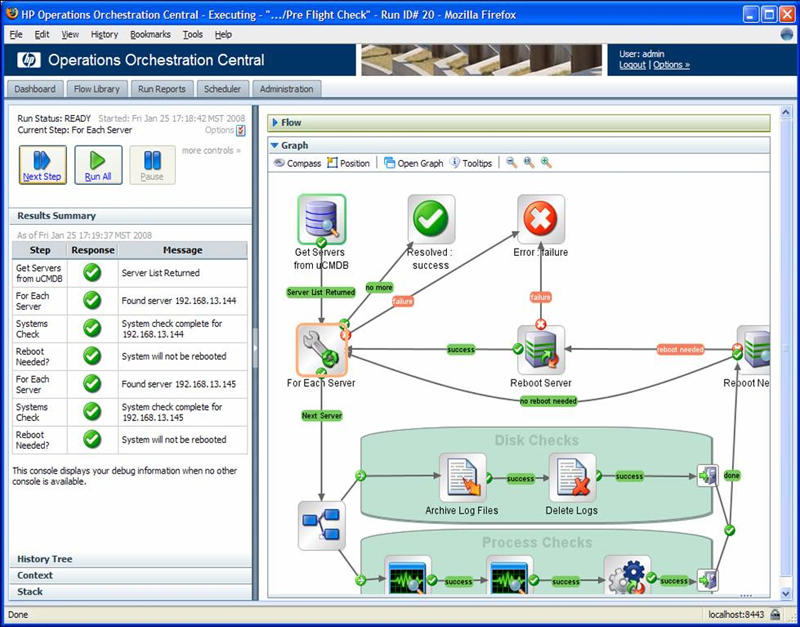The height and width of the screenshot is (627, 800).
Task: Open the Help menu
Action: tap(223, 34)
